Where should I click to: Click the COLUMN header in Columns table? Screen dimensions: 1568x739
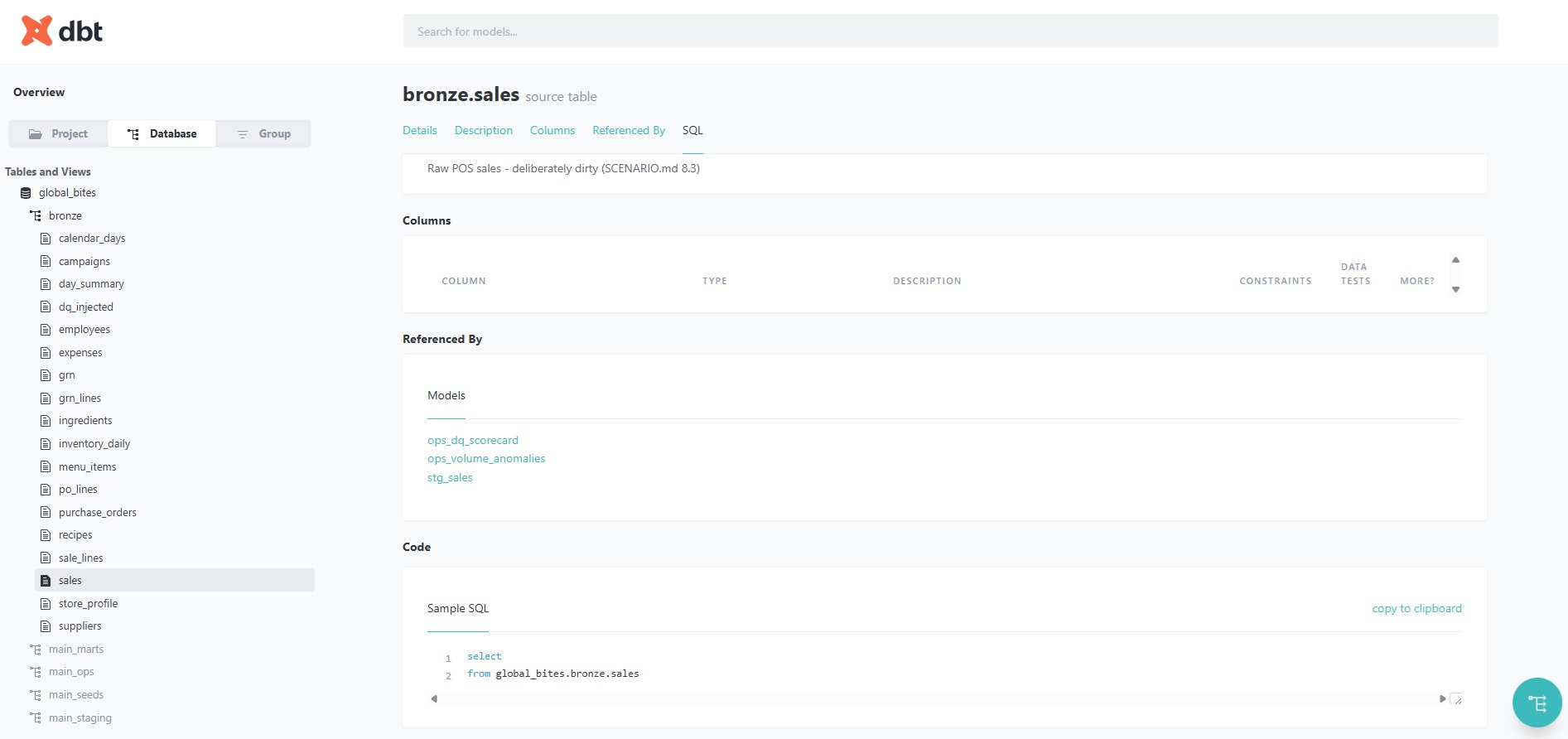click(464, 282)
